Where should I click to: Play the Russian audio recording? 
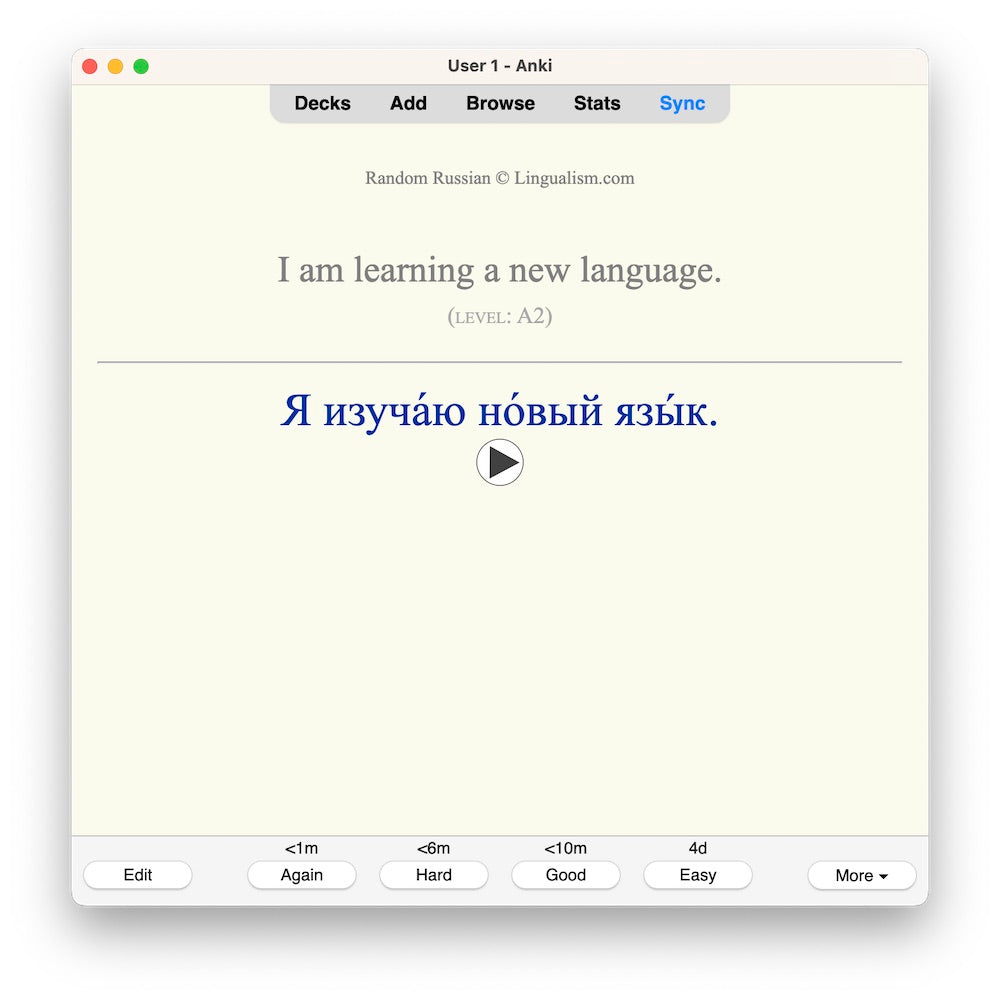499,463
